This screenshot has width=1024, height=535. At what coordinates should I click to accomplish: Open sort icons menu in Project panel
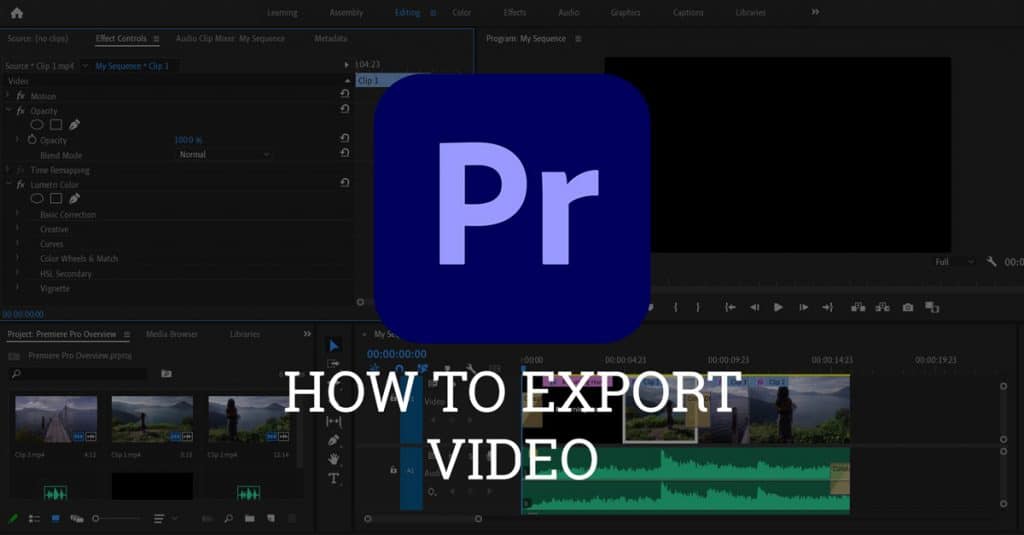tap(159, 519)
